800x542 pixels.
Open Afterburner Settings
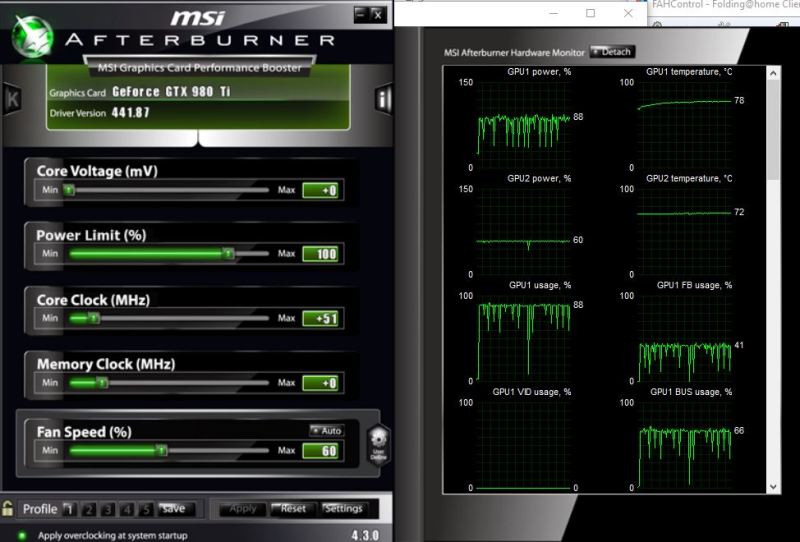pyautogui.click(x=343, y=508)
